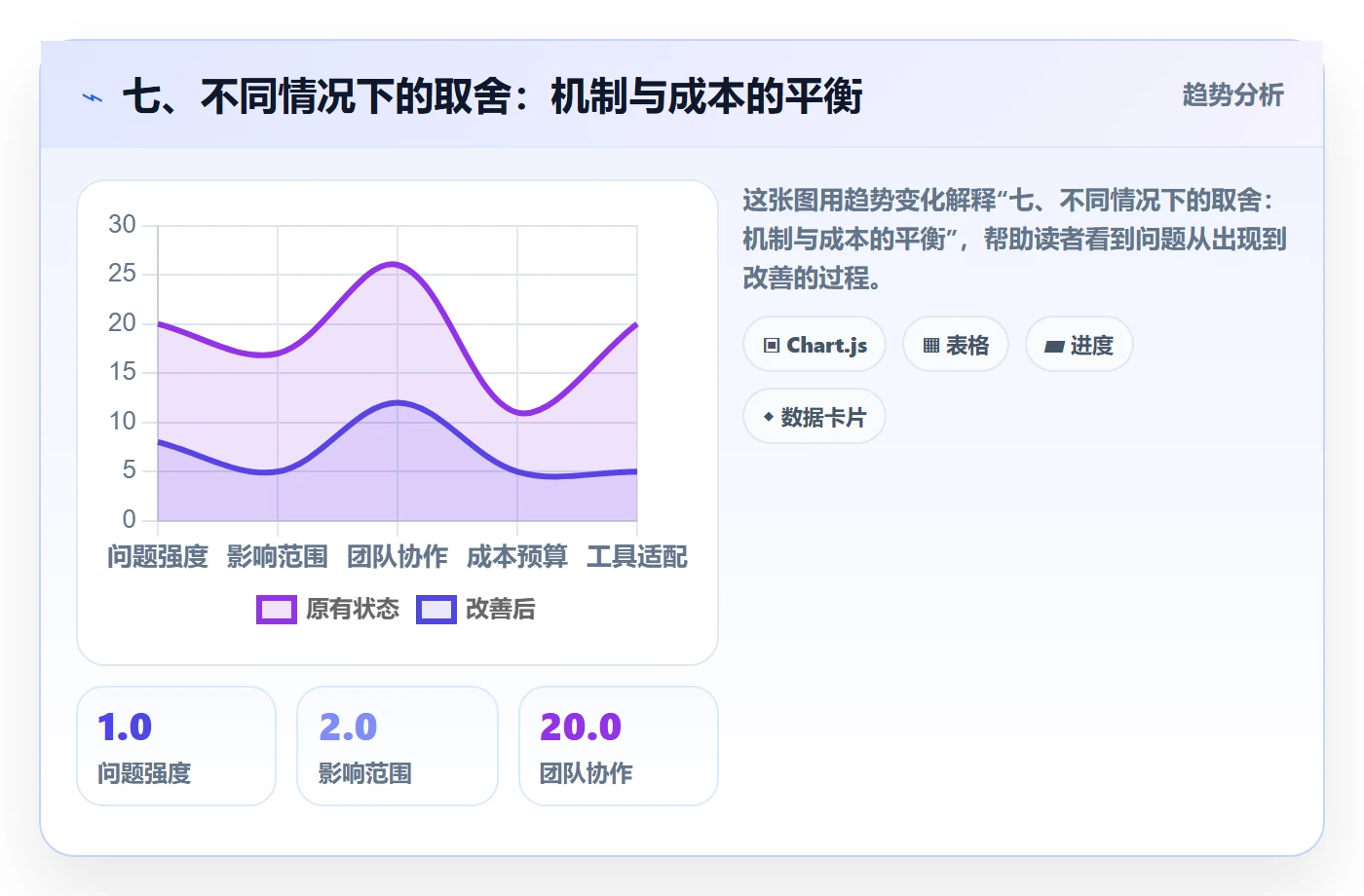Viewport: 1364px width, 896px height.
Task: Click the 问题强度 chart axis label
Action: pyautogui.click(x=158, y=557)
